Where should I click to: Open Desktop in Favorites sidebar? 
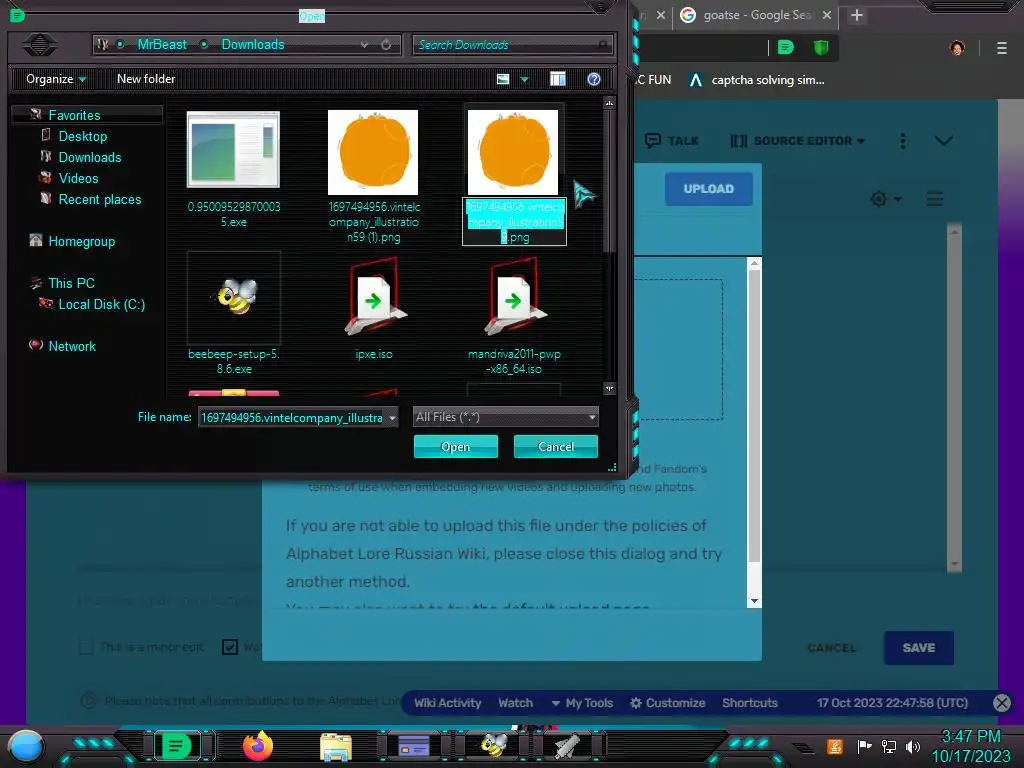[82, 136]
